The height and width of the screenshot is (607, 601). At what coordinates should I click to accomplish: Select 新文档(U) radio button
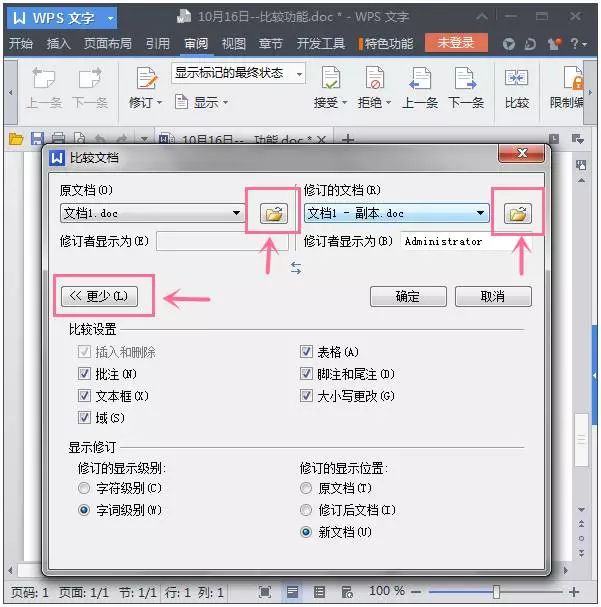(x=306, y=532)
